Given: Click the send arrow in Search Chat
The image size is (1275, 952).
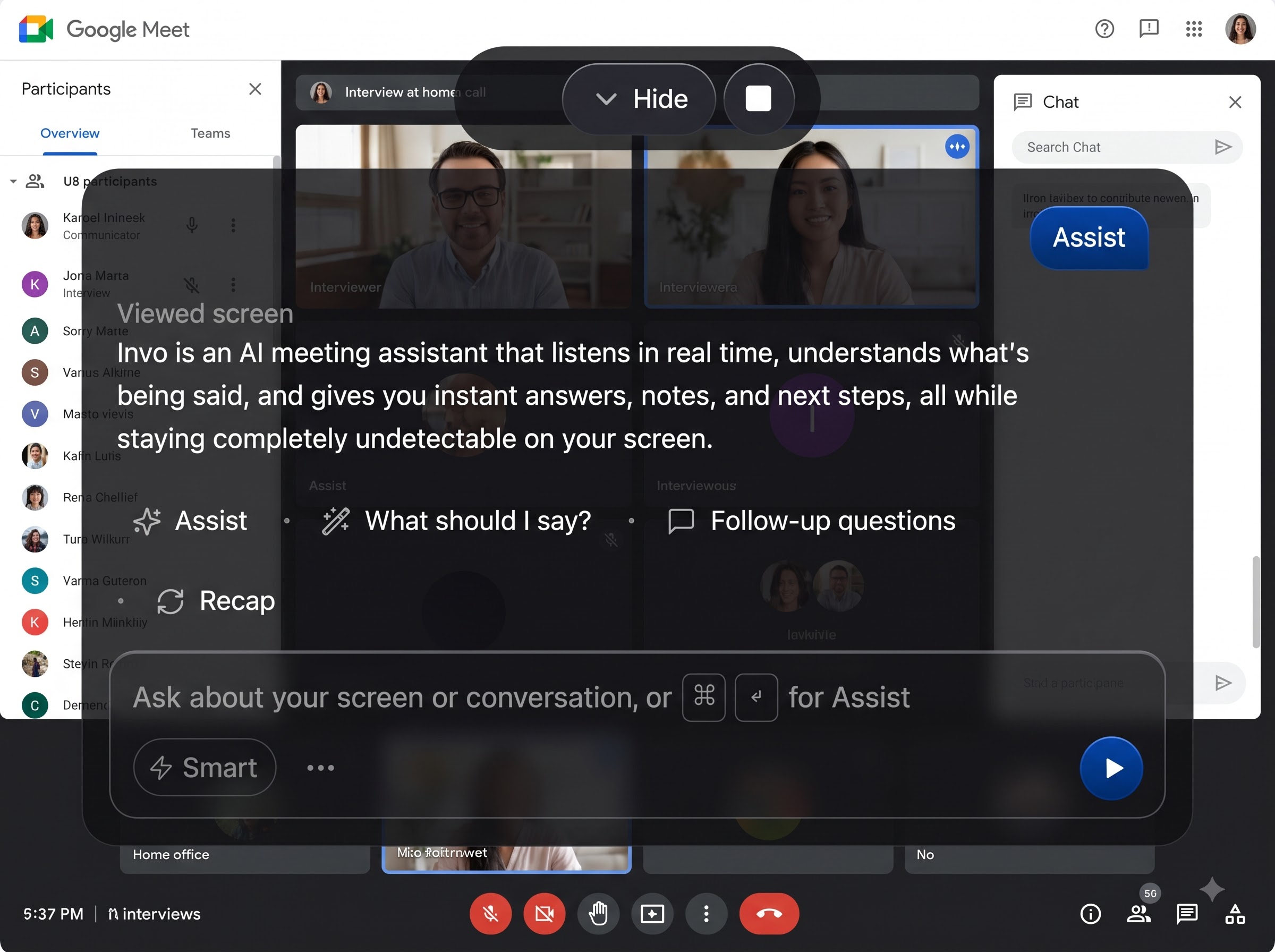Looking at the screenshot, I should point(1222,148).
